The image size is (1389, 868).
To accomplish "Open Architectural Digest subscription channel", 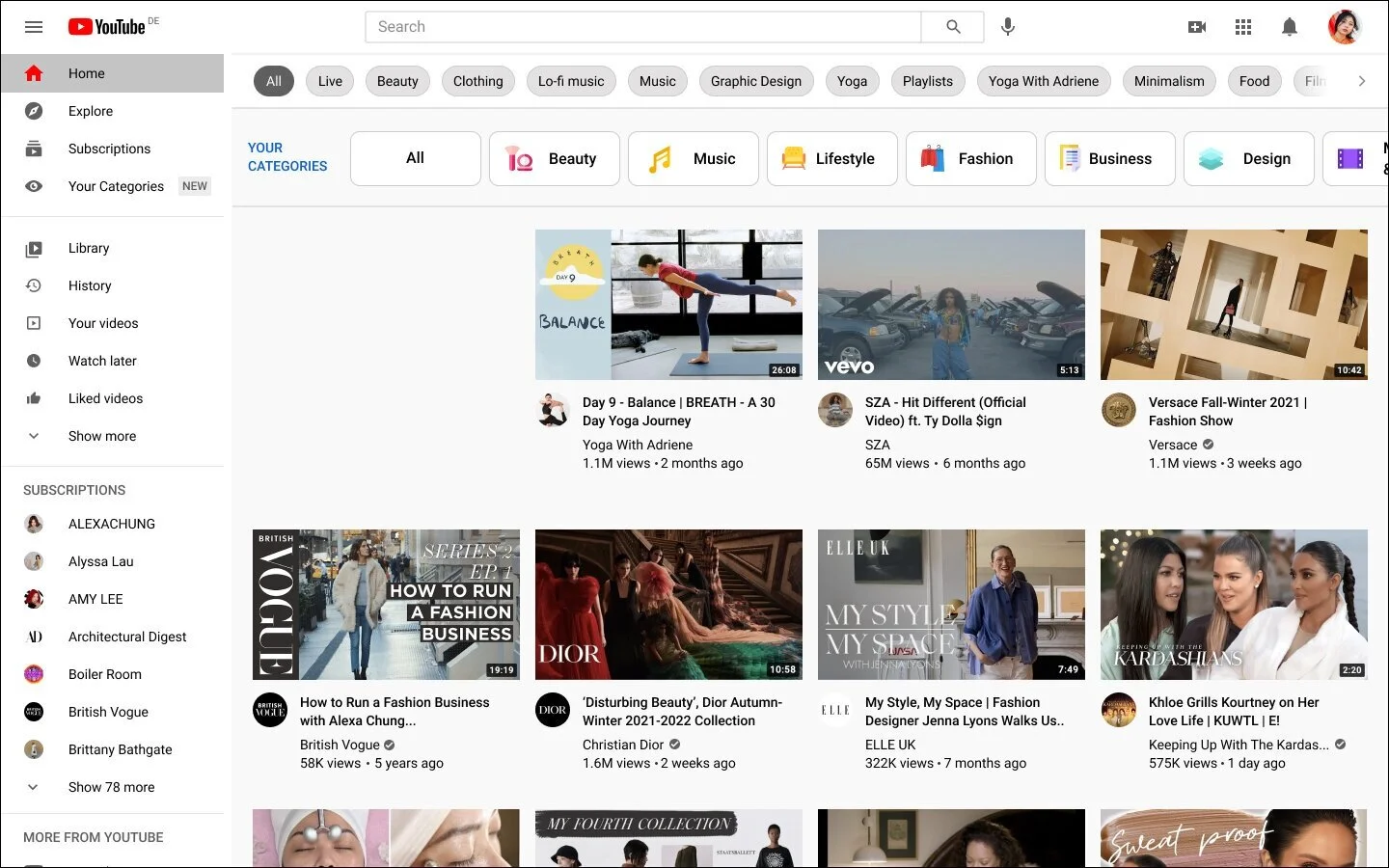I will (112, 637).
